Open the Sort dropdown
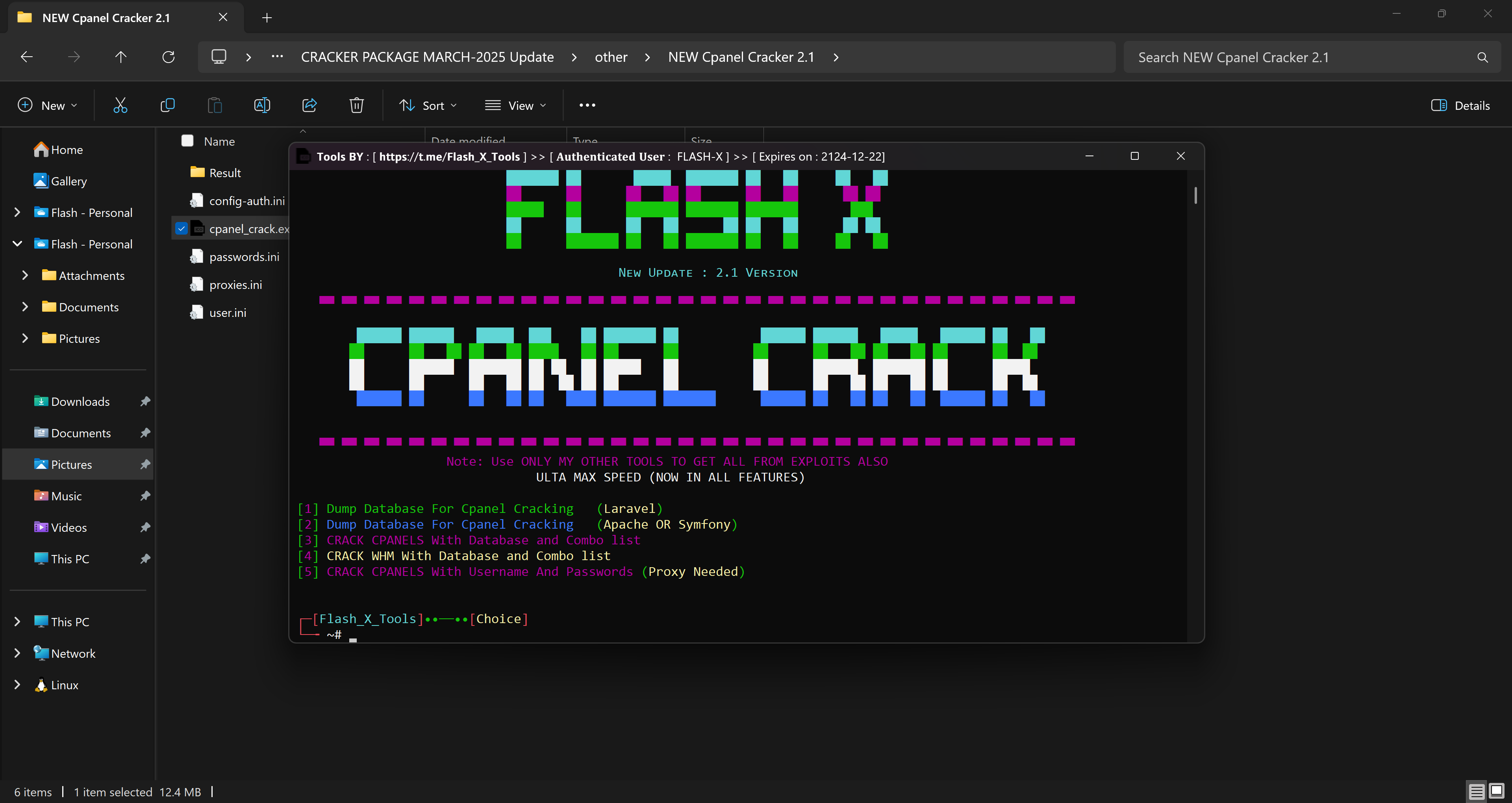 [x=428, y=105]
